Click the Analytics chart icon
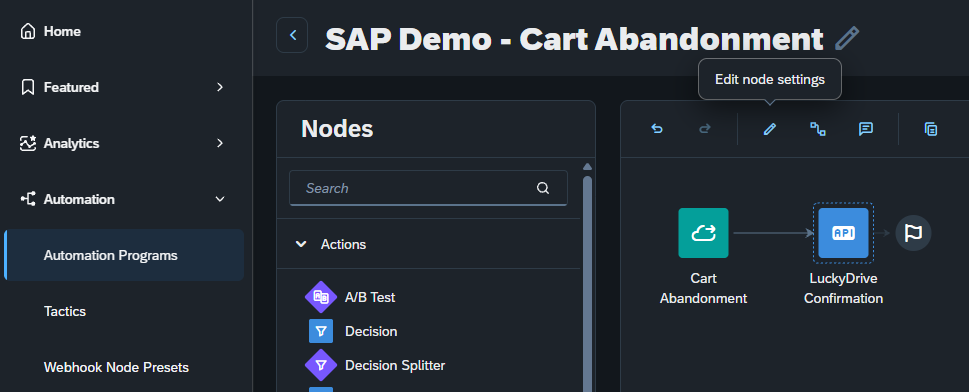The image size is (969, 392). click(x=28, y=143)
